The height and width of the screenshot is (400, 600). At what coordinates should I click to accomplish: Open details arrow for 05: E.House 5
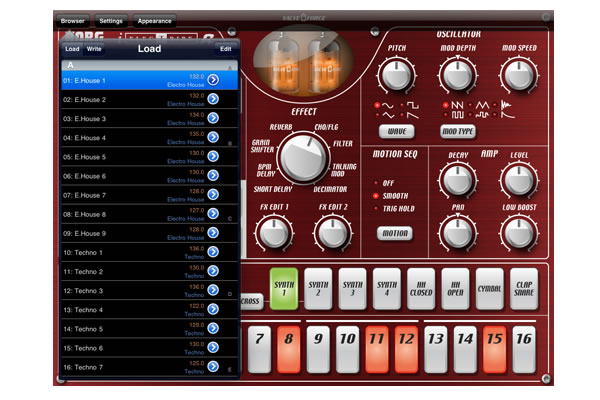pos(213,156)
